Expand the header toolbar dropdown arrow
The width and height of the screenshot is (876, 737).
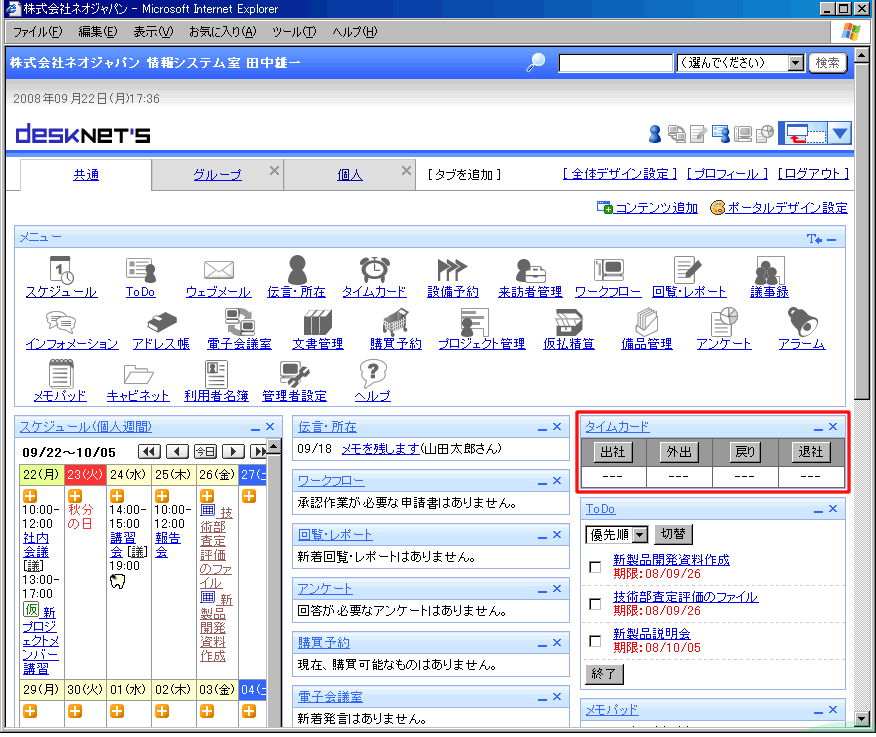840,134
